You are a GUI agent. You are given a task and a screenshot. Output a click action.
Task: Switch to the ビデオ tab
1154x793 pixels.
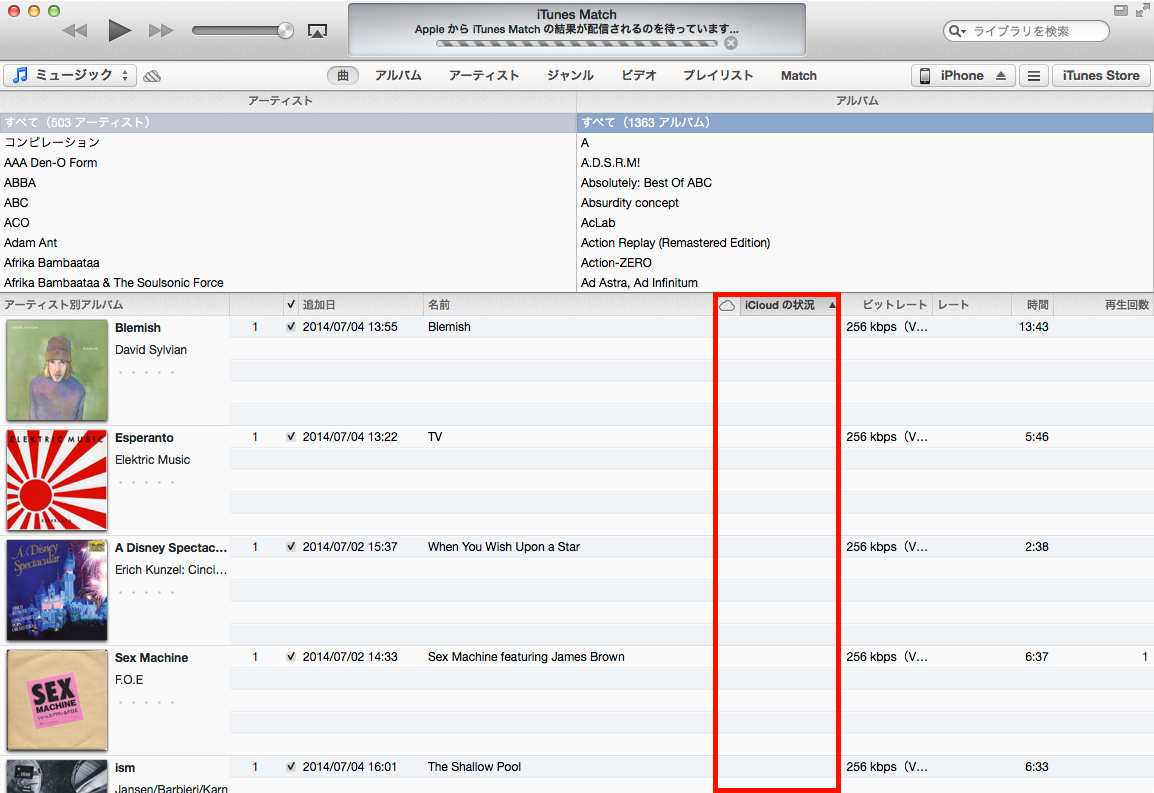[639, 75]
